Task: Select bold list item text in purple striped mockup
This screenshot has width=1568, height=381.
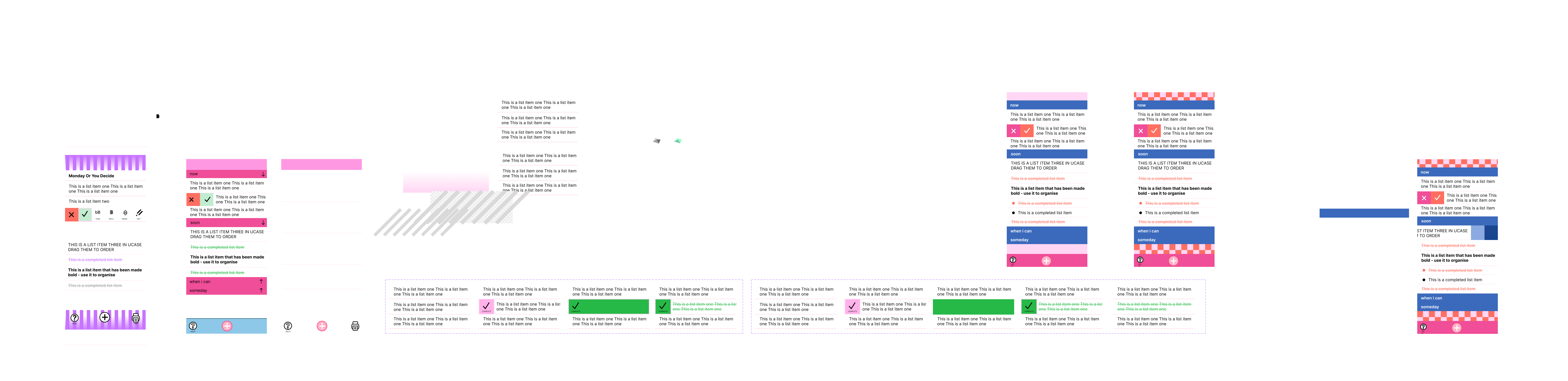Action: pos(105,273)
